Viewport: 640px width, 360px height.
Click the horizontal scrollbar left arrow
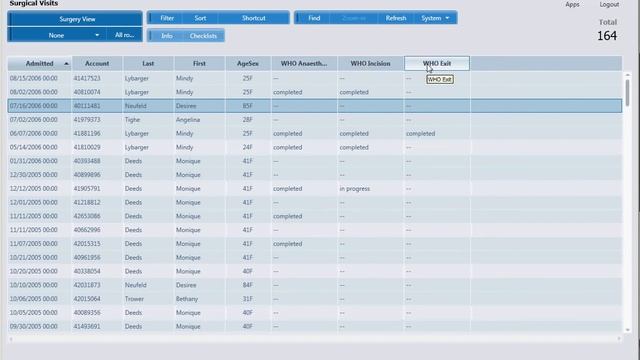coord(11,339)
